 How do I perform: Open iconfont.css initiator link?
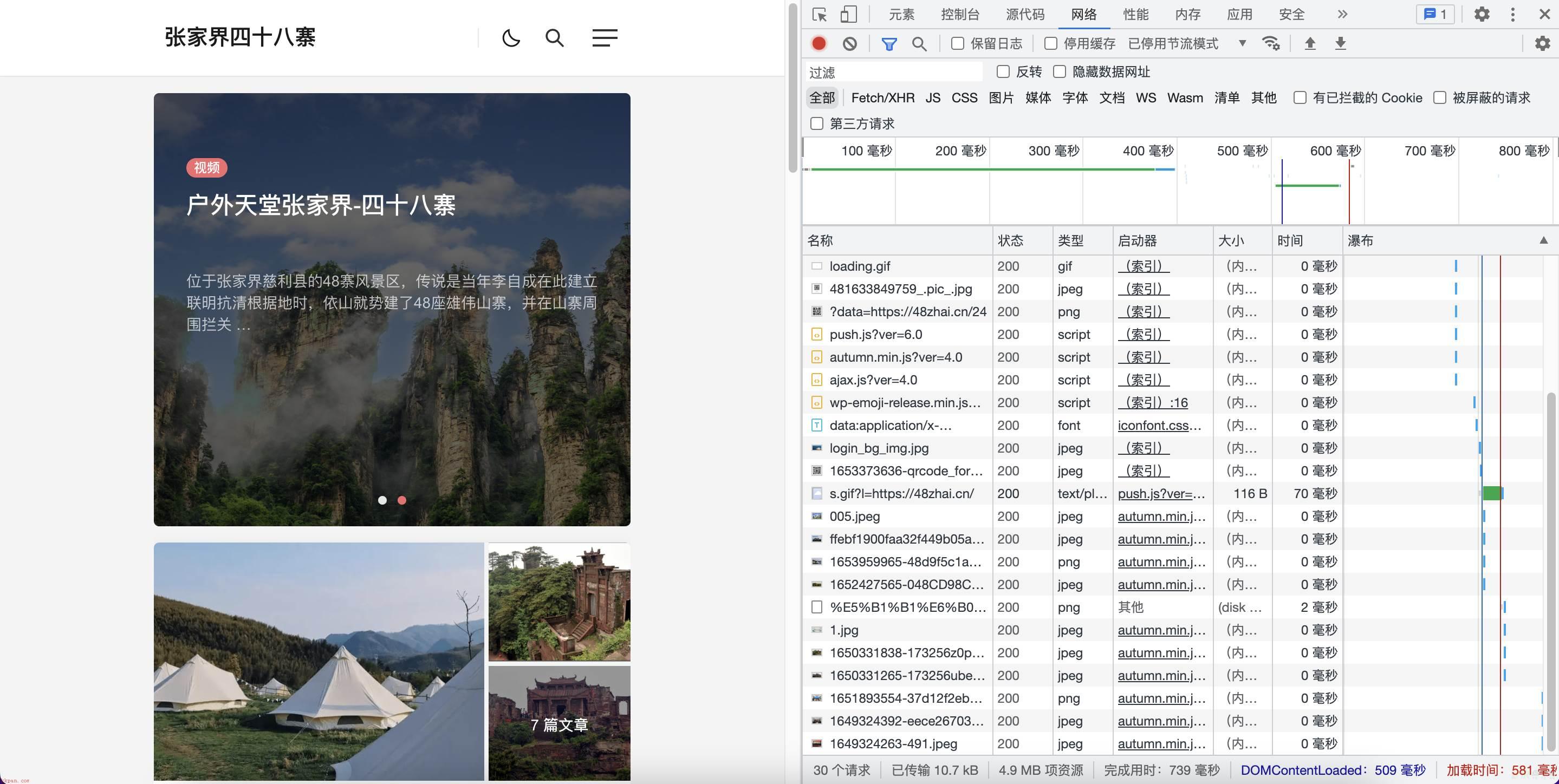1159,425
